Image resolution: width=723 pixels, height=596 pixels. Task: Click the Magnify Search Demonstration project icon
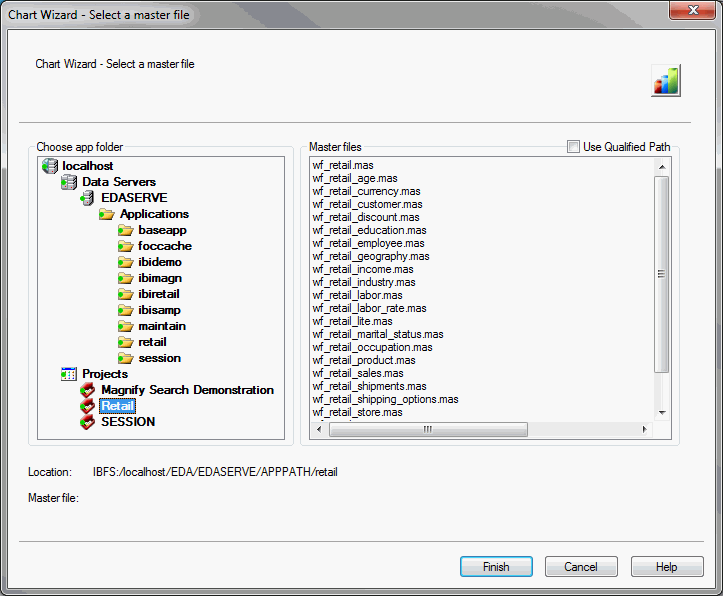87,390
